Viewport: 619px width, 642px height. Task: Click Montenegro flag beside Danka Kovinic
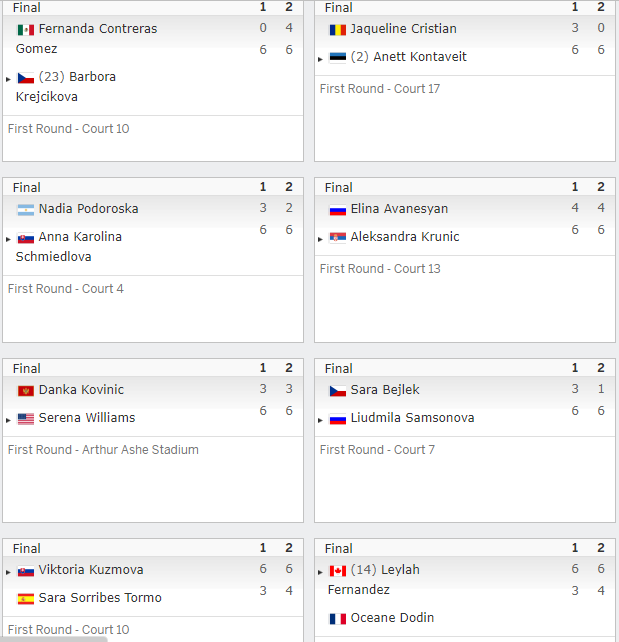[25, 391]
